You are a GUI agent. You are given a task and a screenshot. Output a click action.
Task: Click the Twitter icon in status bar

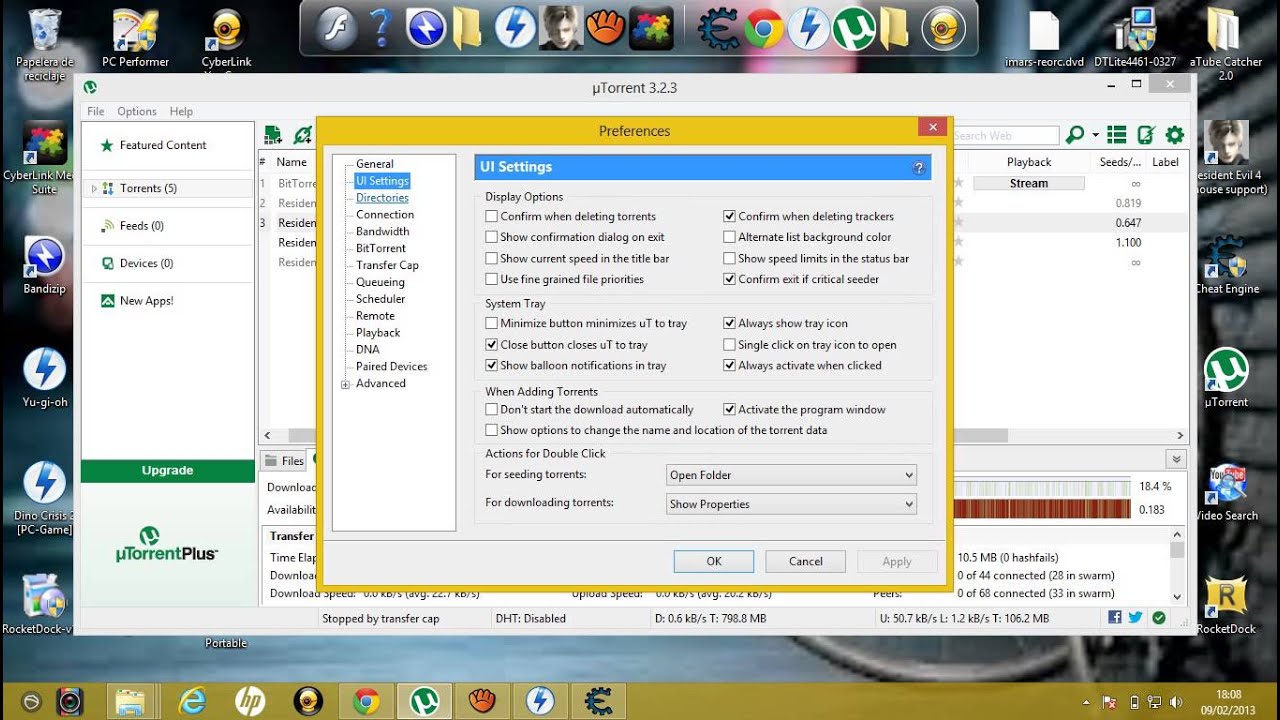[1136, 618]
